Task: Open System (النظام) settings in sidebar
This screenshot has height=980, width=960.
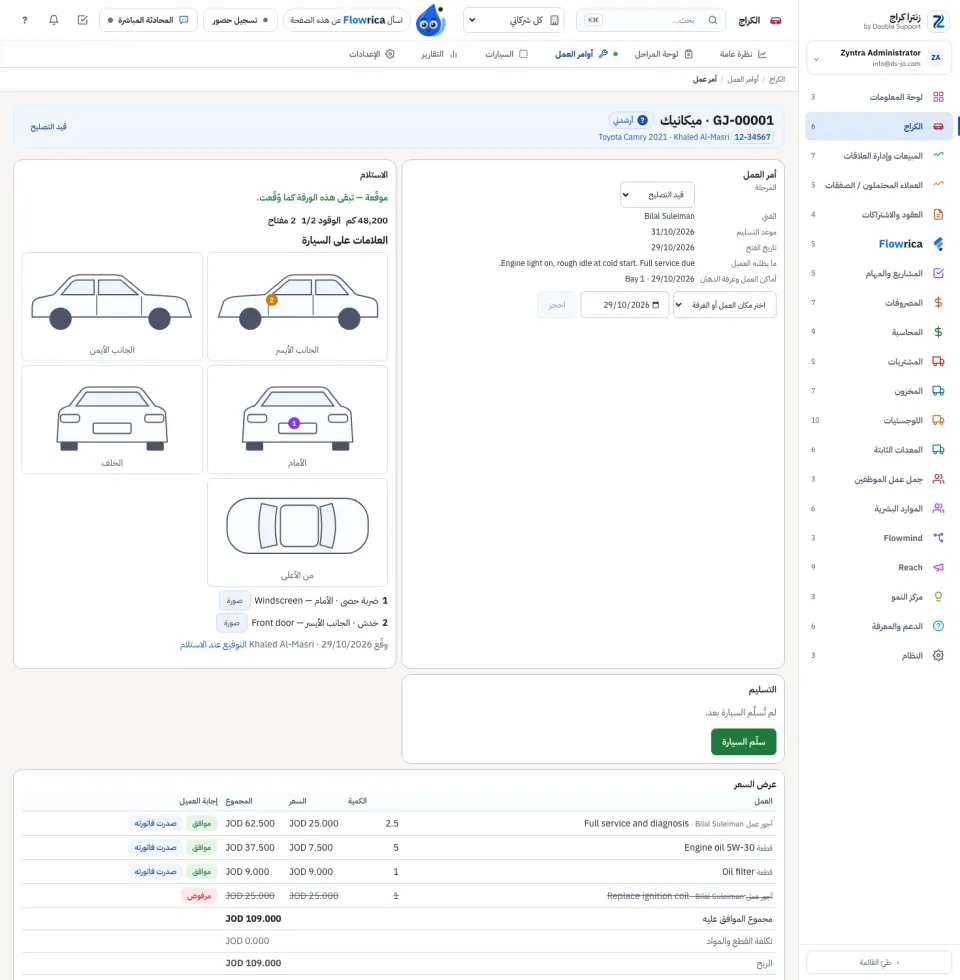Action: point(879,655)
